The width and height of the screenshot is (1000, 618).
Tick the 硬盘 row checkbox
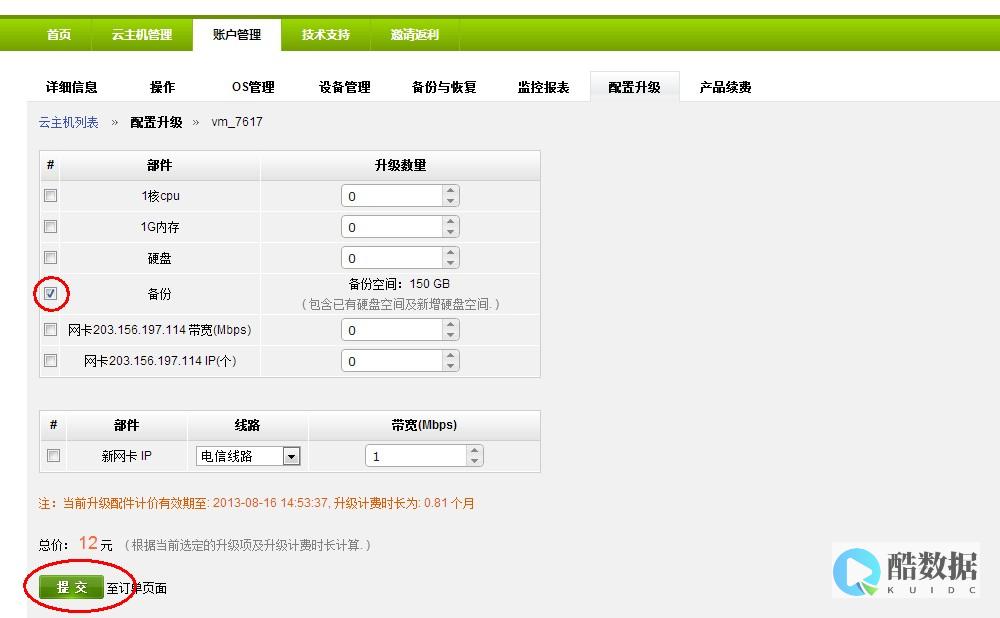pos(50,258)
